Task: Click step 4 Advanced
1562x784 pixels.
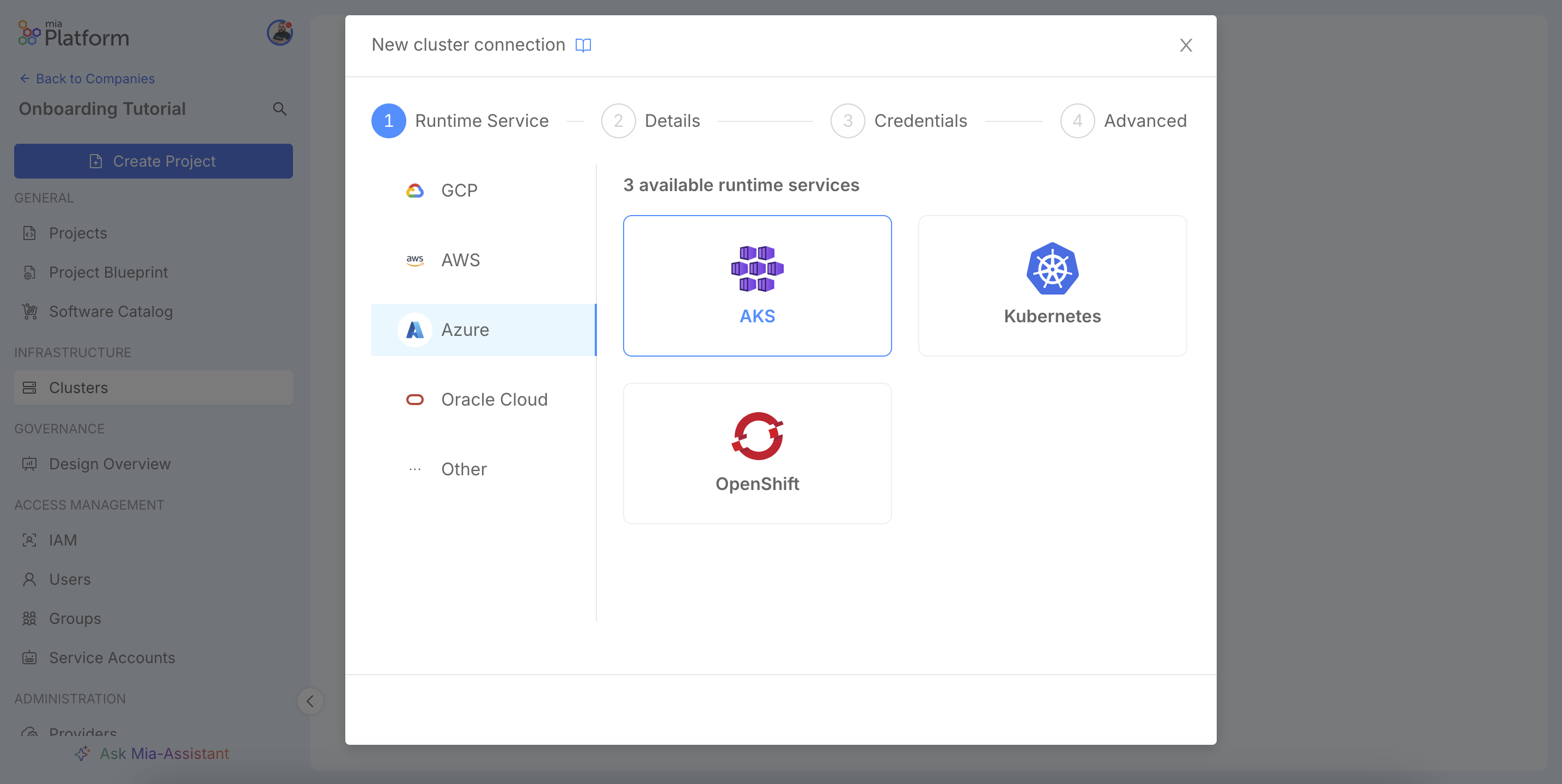Action: (1123, 121)
